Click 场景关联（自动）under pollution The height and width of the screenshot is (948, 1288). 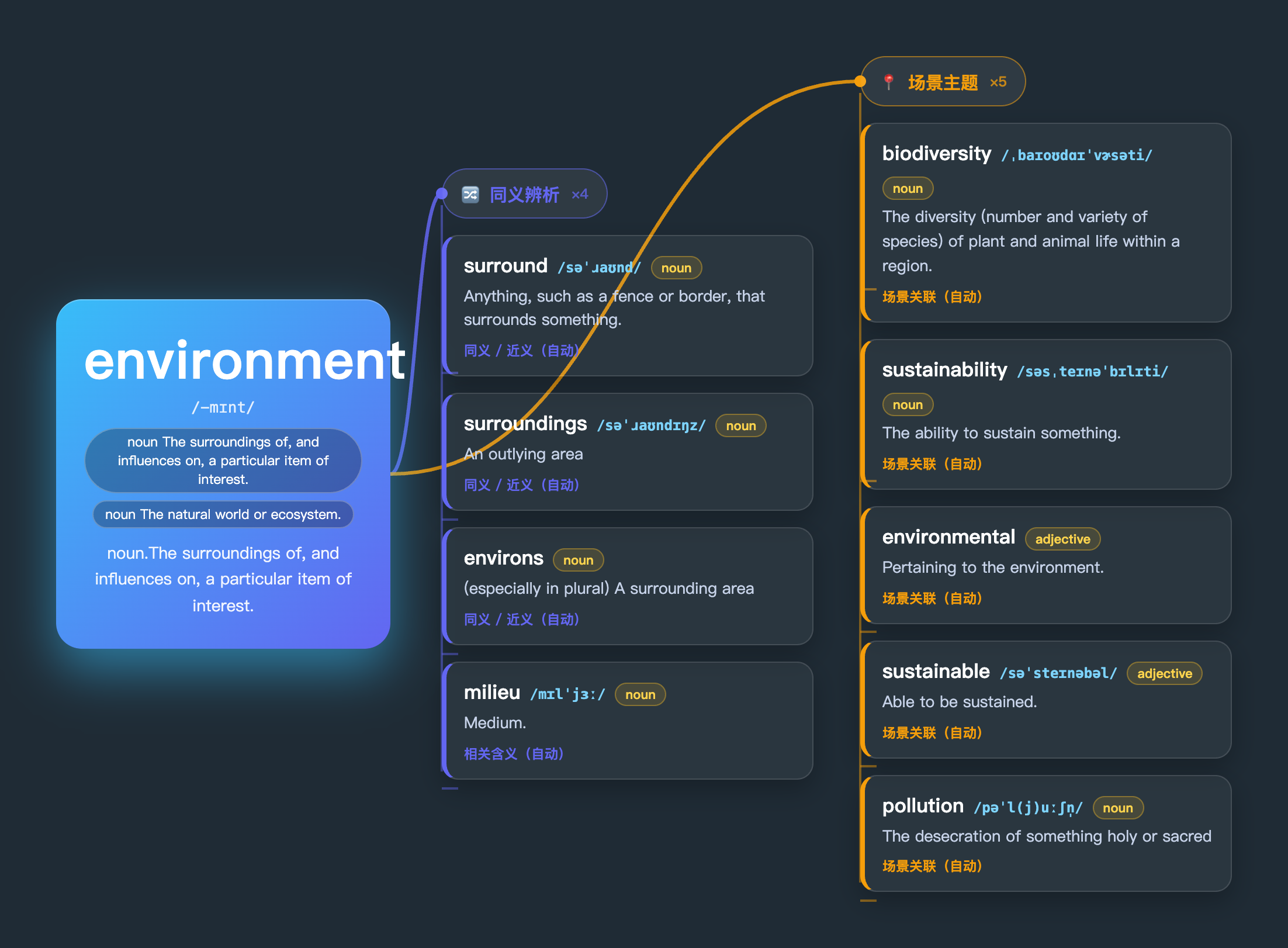tap(932, 866)
